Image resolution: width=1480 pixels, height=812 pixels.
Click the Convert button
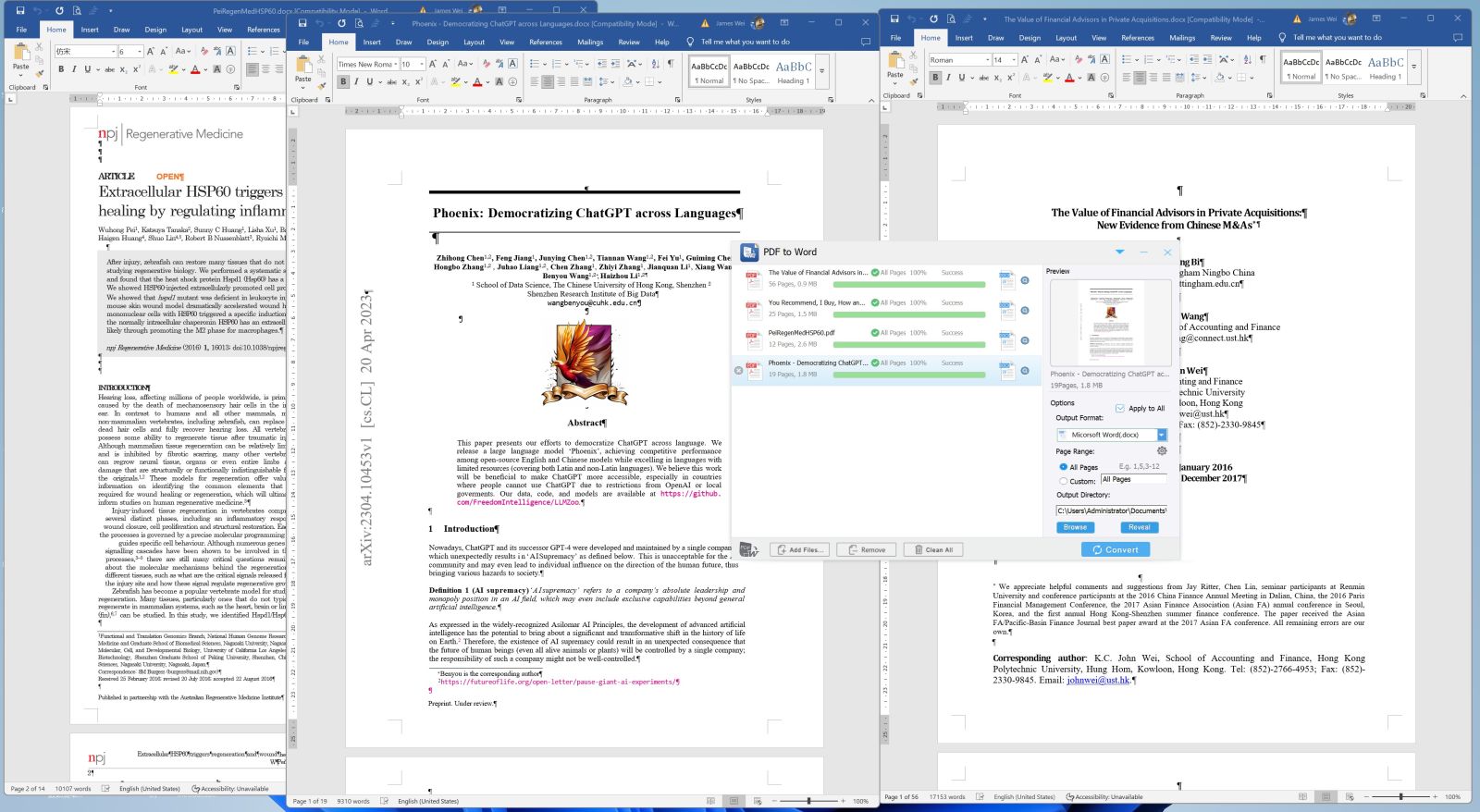1116,549
